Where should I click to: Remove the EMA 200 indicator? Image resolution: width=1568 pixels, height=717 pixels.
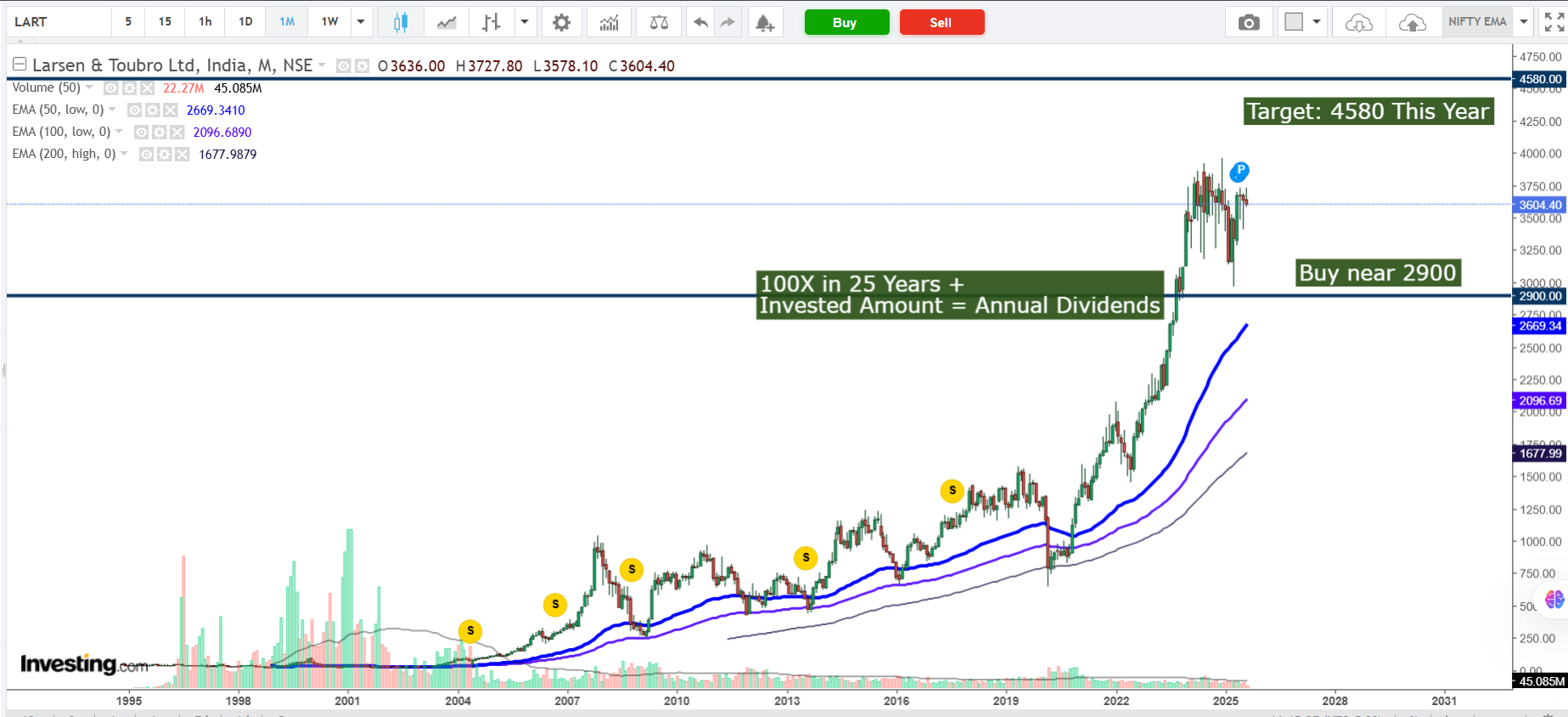point(183,155)
